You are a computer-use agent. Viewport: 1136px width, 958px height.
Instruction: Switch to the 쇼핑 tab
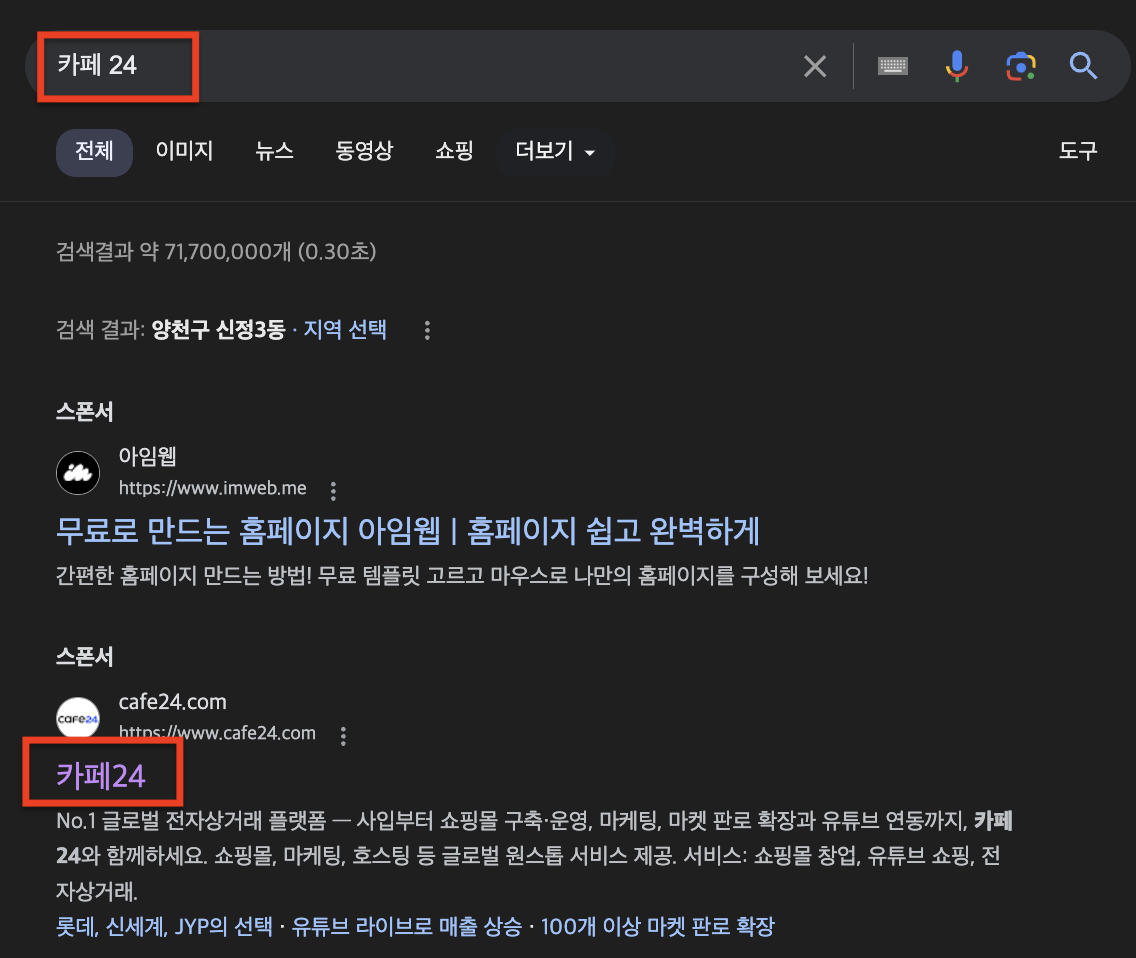tap(454, 151)
